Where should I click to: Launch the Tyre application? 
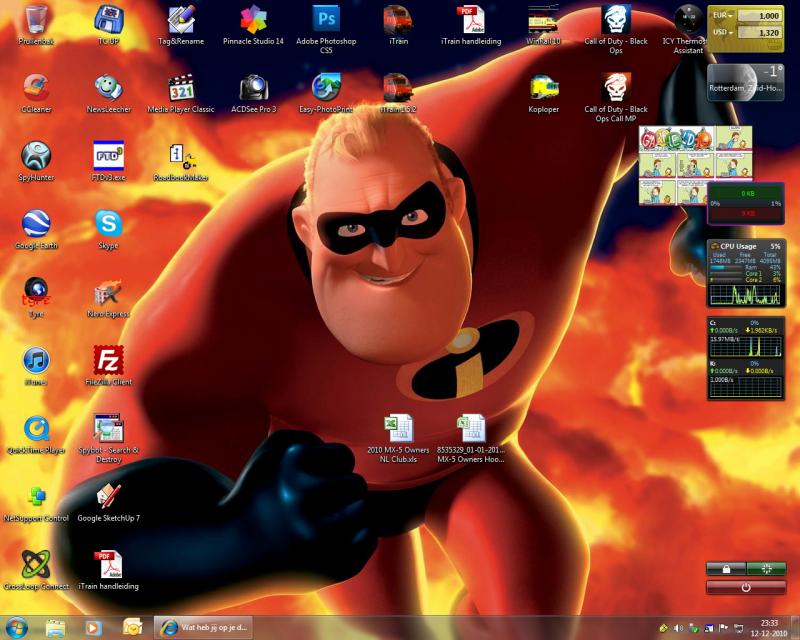point(36,298)
